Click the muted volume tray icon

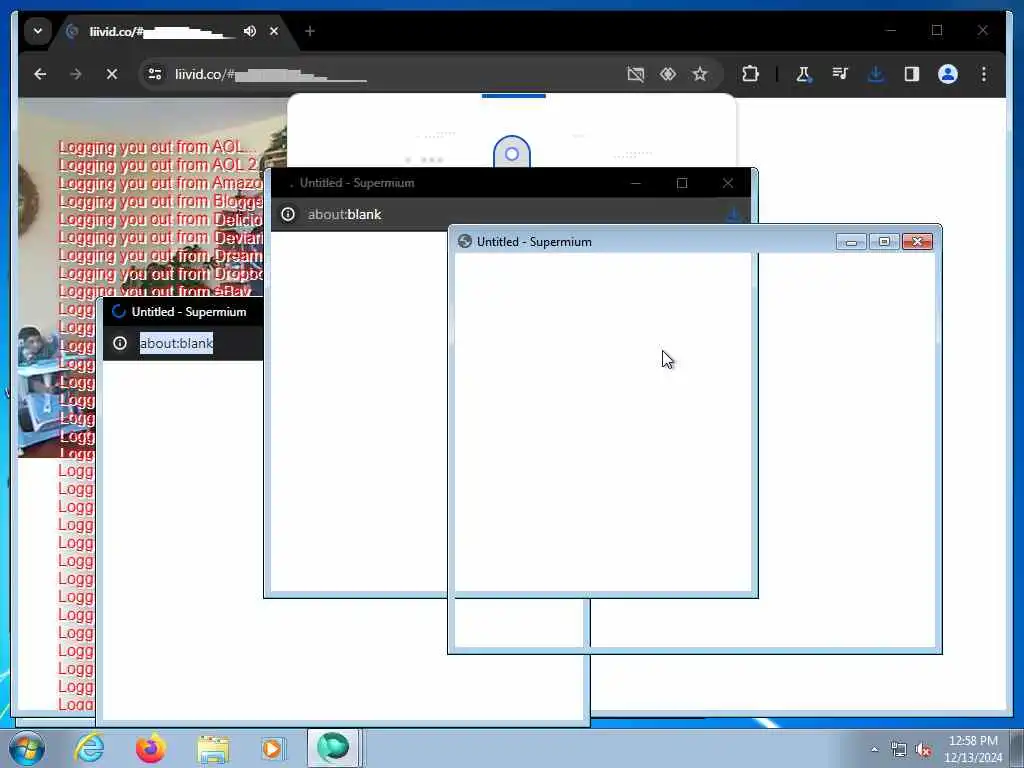click(923, 750)
